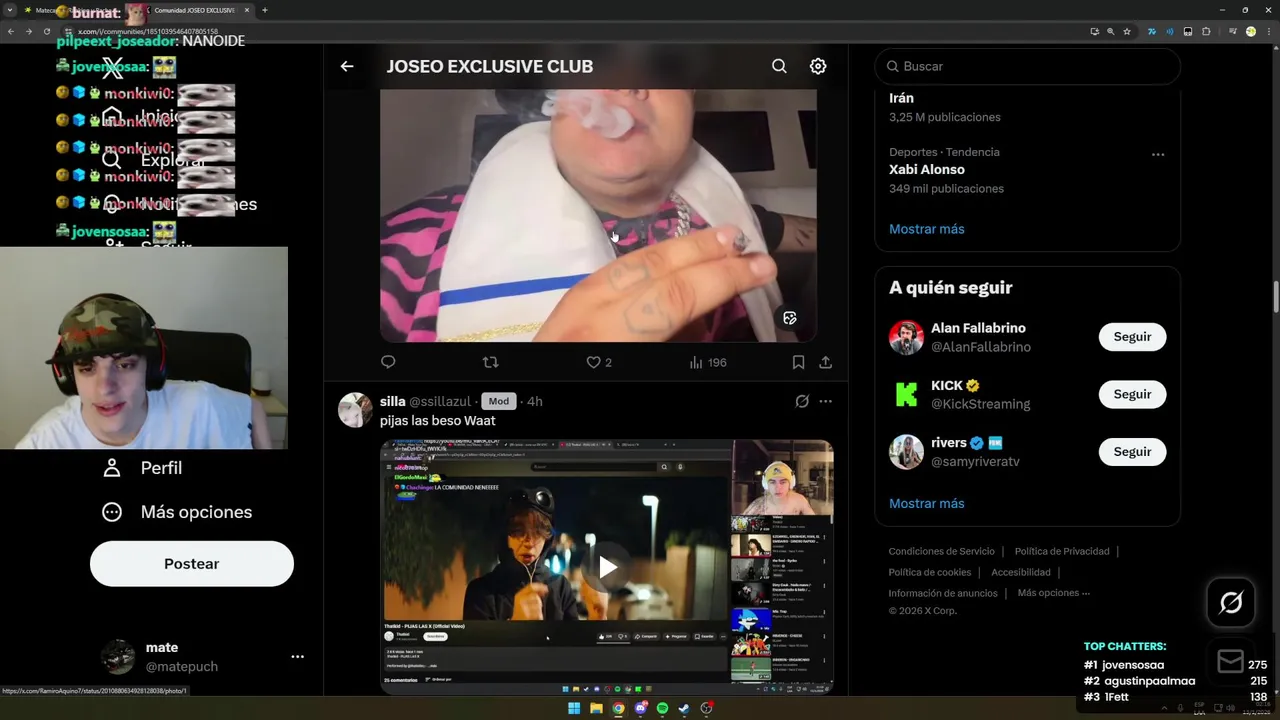
Task: Open the Irán trend
Action: click(901, 98)
